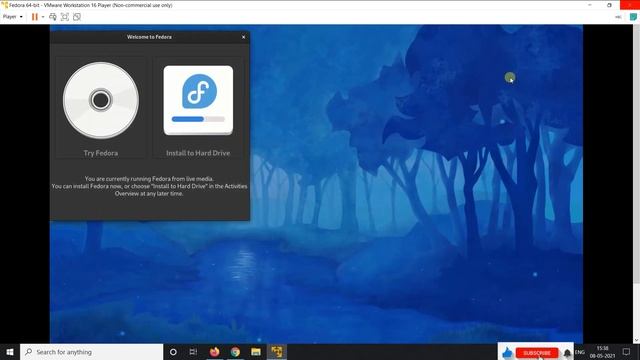Open the Player menu dropdown
Screen dimensions: 640x360
12,17
